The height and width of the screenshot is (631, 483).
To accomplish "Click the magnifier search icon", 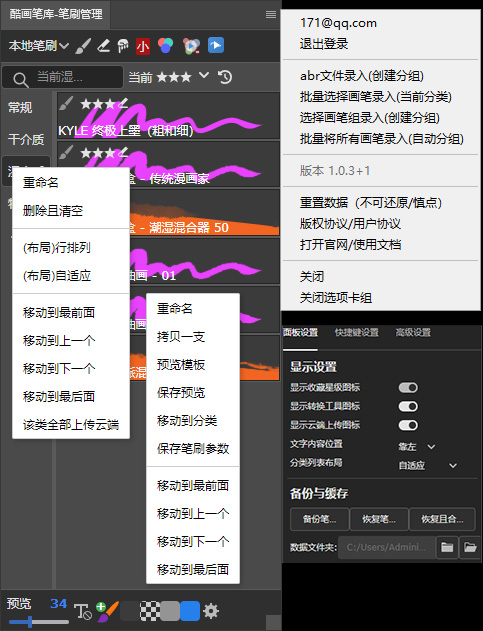I will tap(20, 79).
